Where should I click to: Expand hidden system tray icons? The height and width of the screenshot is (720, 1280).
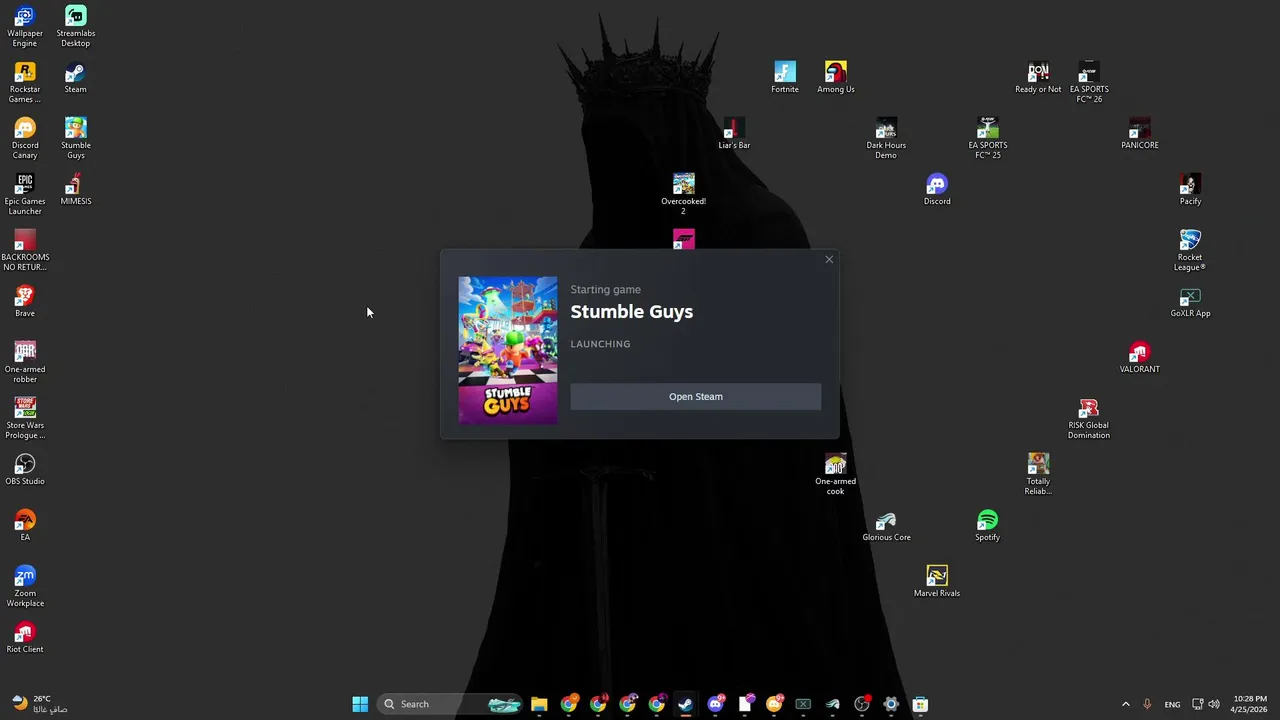[x=1125, y=704]
